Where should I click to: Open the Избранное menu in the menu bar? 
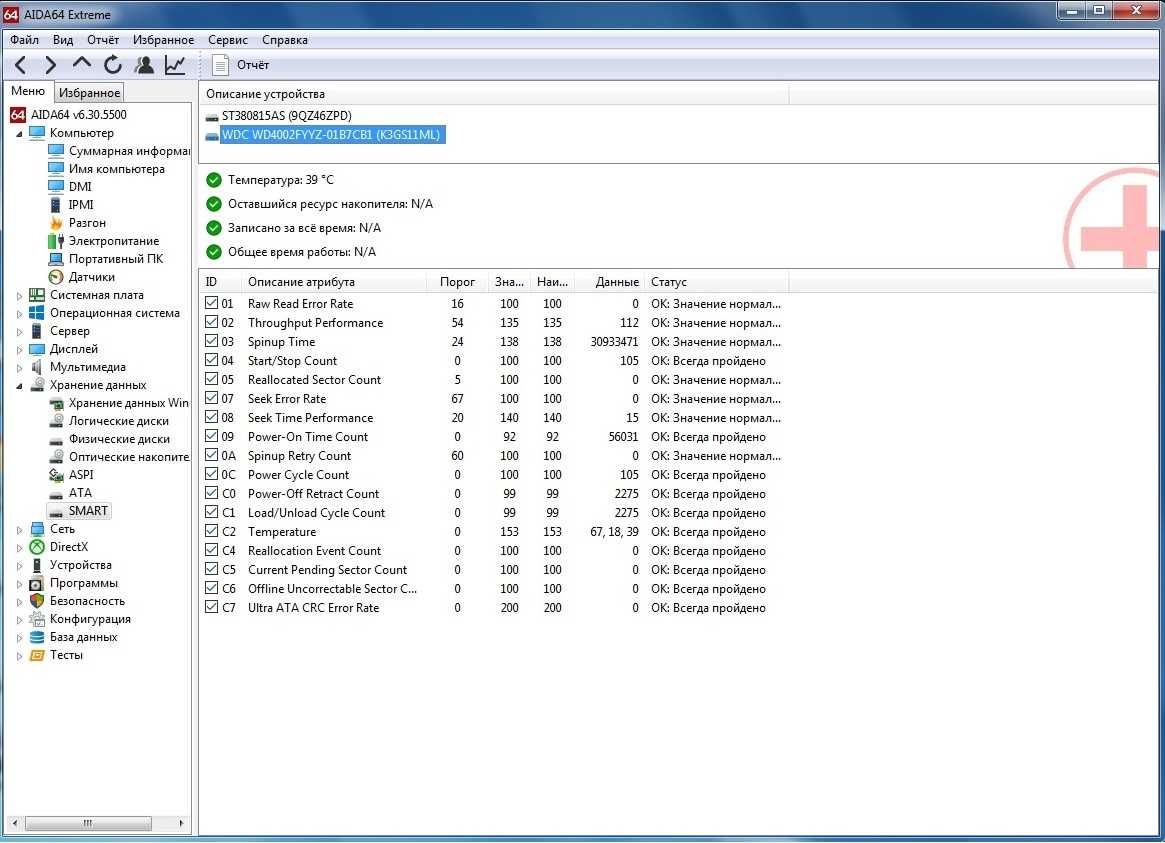pos(163,40)
